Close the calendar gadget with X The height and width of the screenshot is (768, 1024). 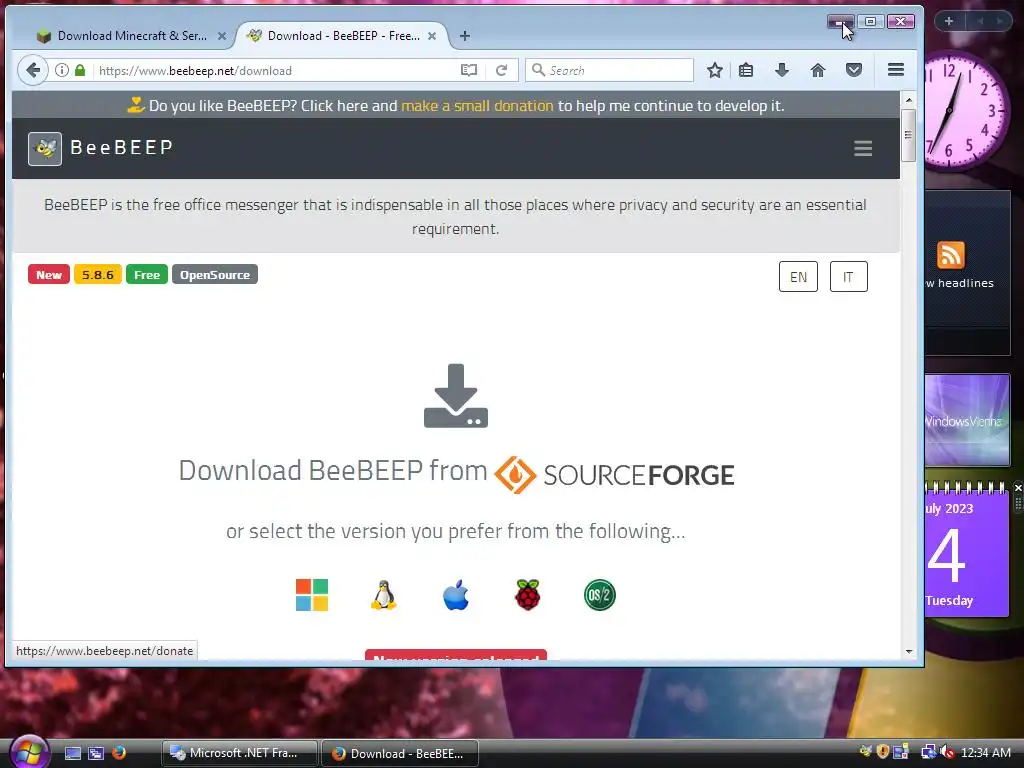click(1017, 488)
